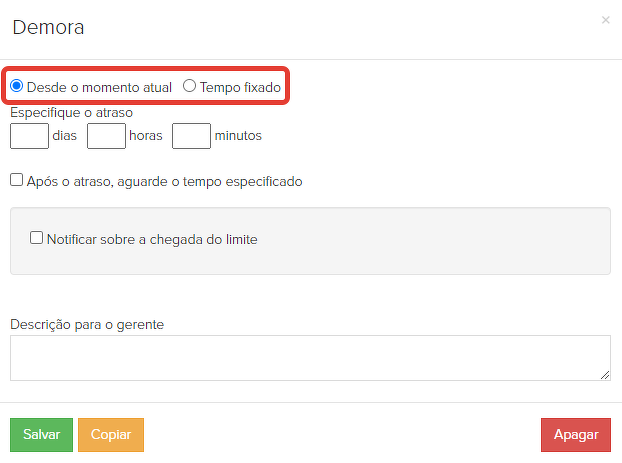The width and height of the screenshot is (622, 463).
Task: Click the "horas" unit label
Action: pyautogui.click(x=145, y=136)
